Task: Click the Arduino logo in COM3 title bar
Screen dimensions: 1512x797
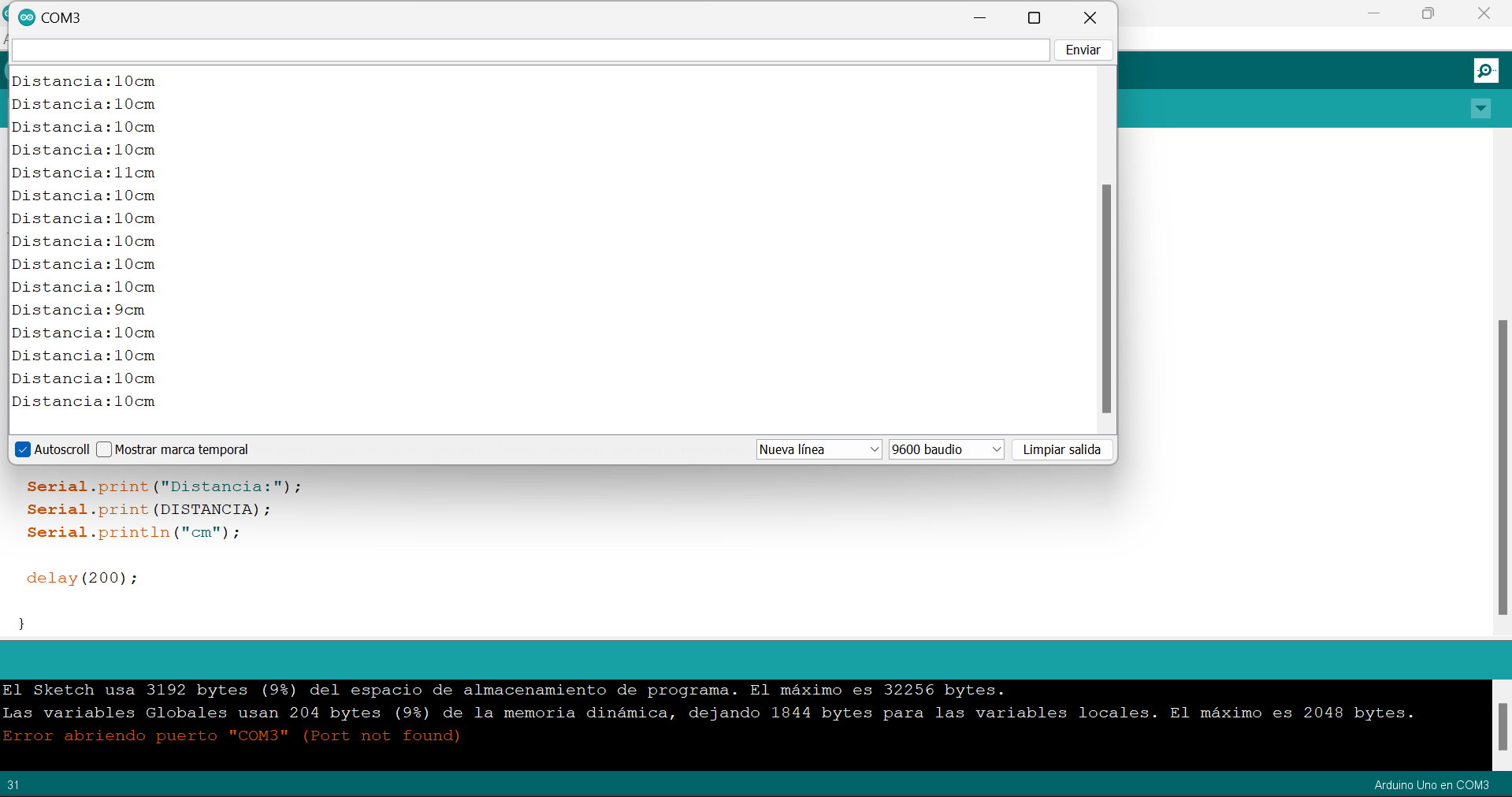Action: [27, 17]
